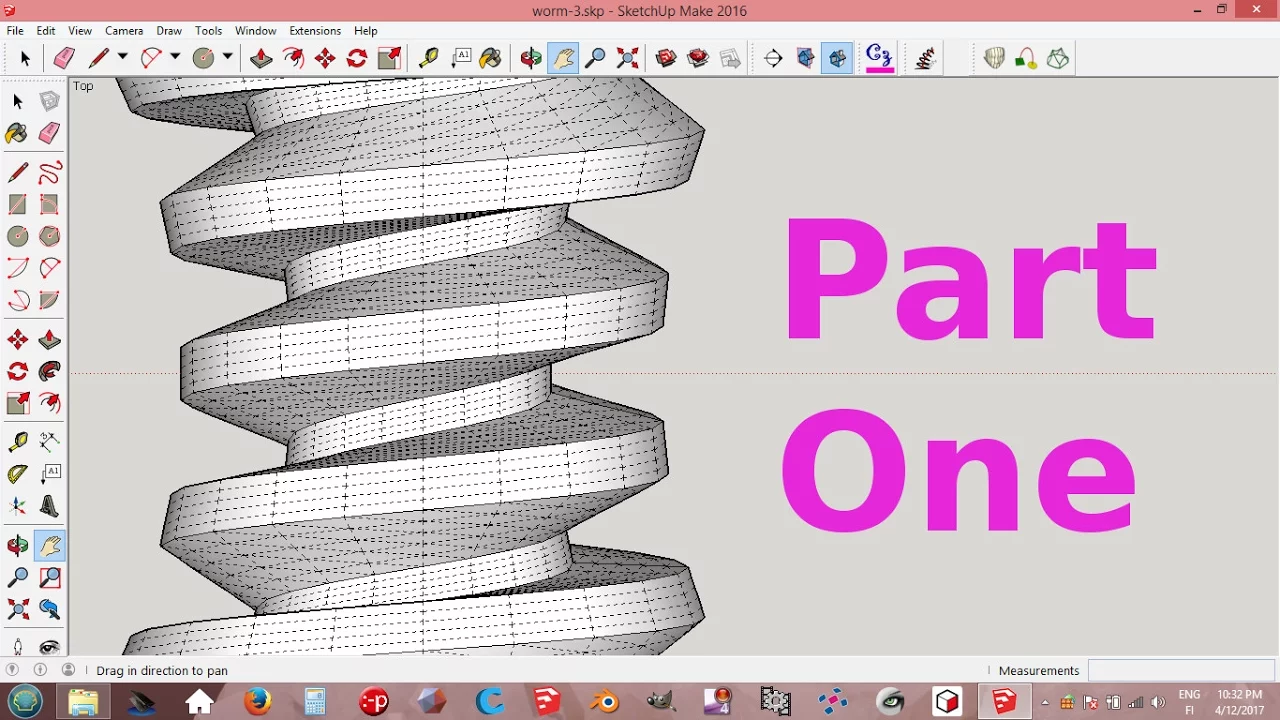The height and width of the screenshot is (720, 1280).
Task: Open File Explorer from the taskbar
Action: click(x=83, y=702)
